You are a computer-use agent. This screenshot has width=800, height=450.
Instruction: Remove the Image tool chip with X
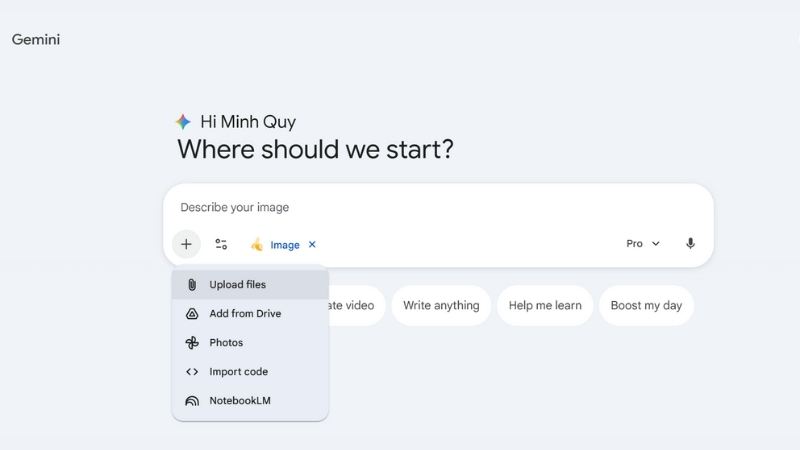[312, 244]
